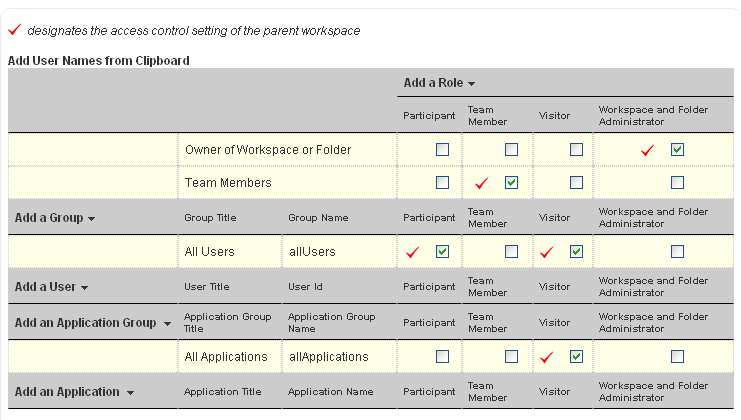The width and height of the screenshot is (741, 420).
Task: Click the allApplications group name
Action: click(x=329, y=357)
